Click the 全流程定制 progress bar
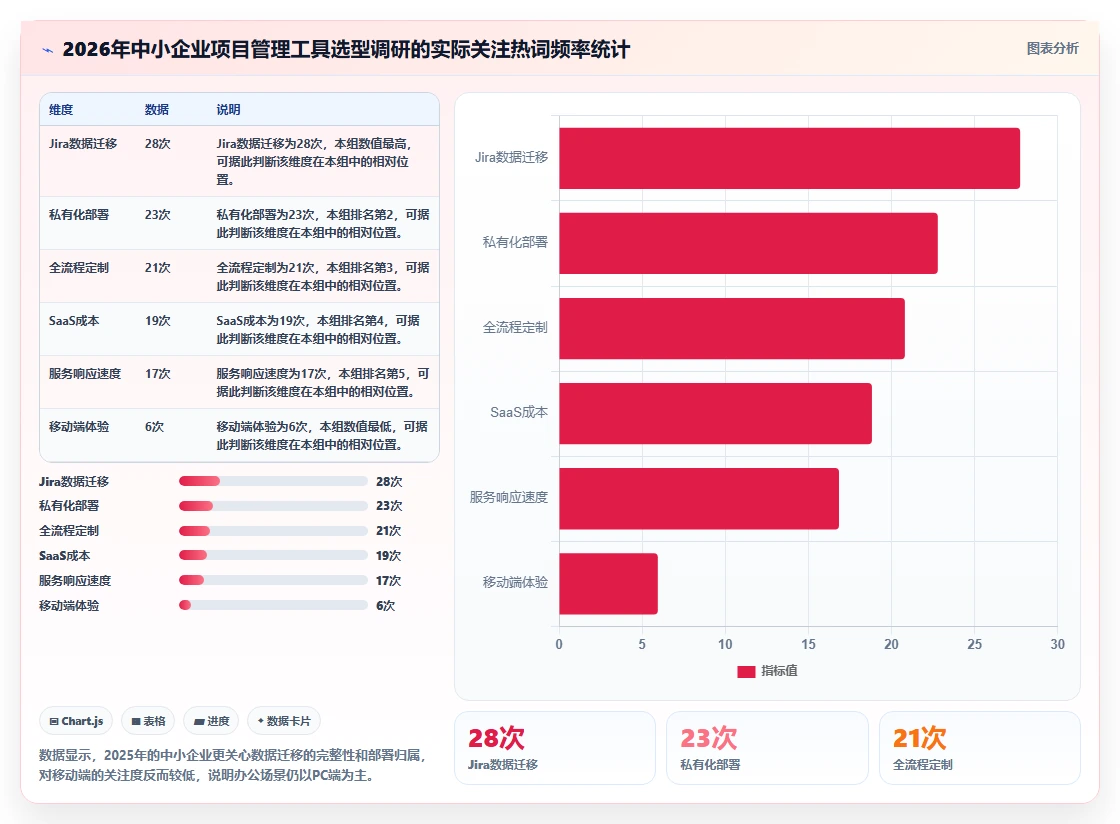 point(273,531)
